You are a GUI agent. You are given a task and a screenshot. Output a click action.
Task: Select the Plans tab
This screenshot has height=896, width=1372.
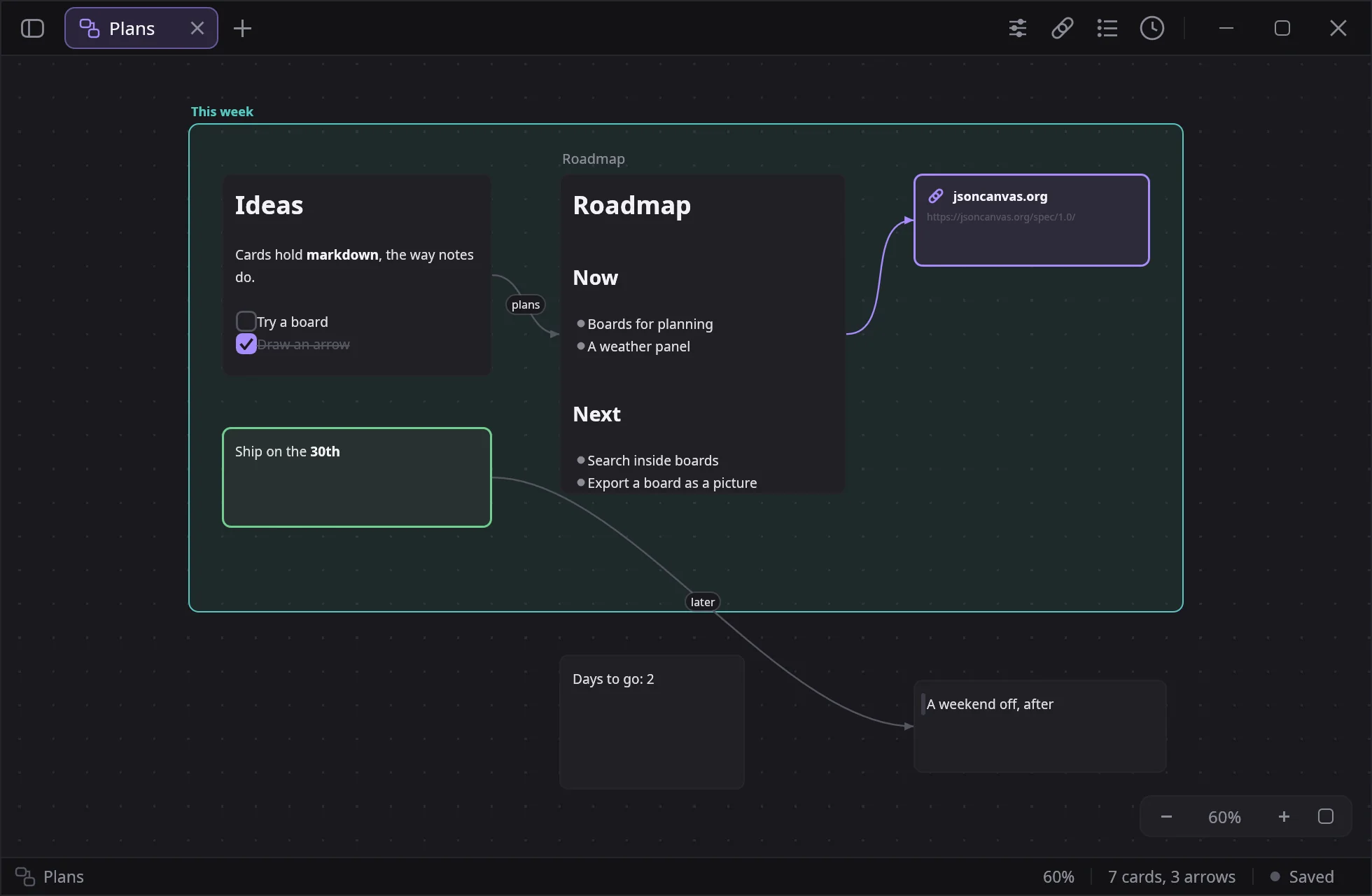point(141,28)
